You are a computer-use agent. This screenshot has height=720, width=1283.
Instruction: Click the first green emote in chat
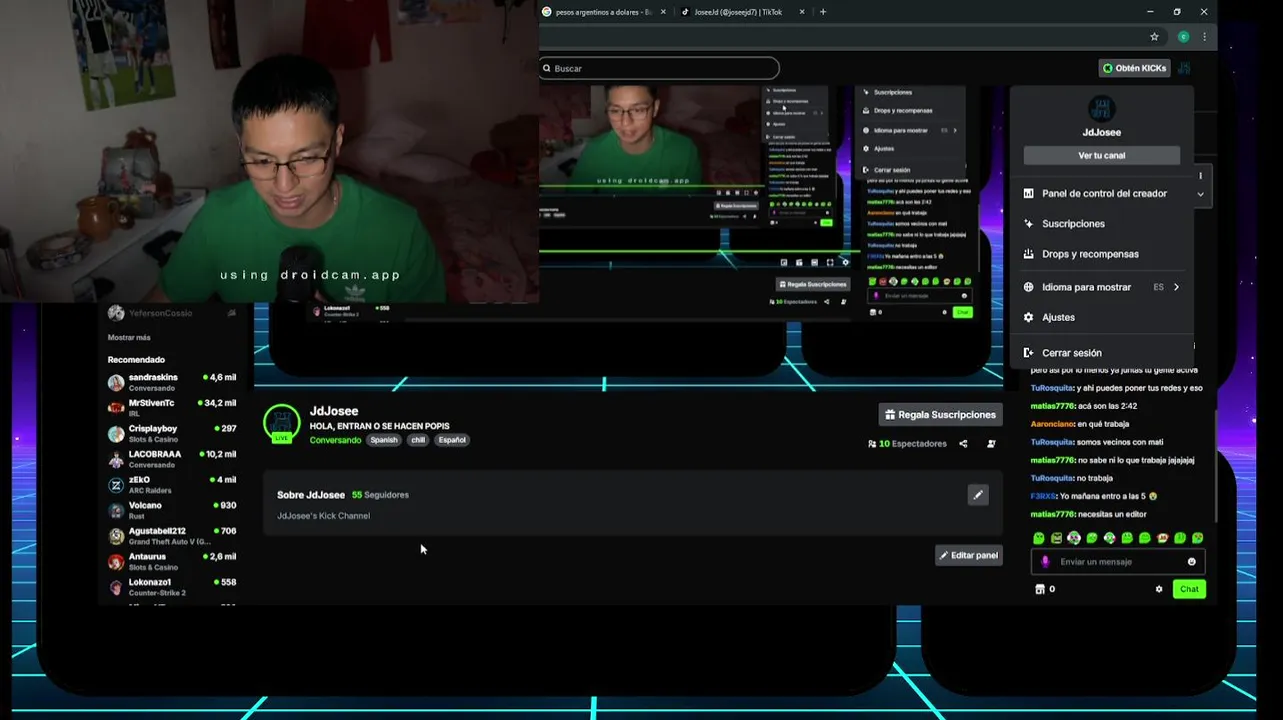coord(1039,538)
